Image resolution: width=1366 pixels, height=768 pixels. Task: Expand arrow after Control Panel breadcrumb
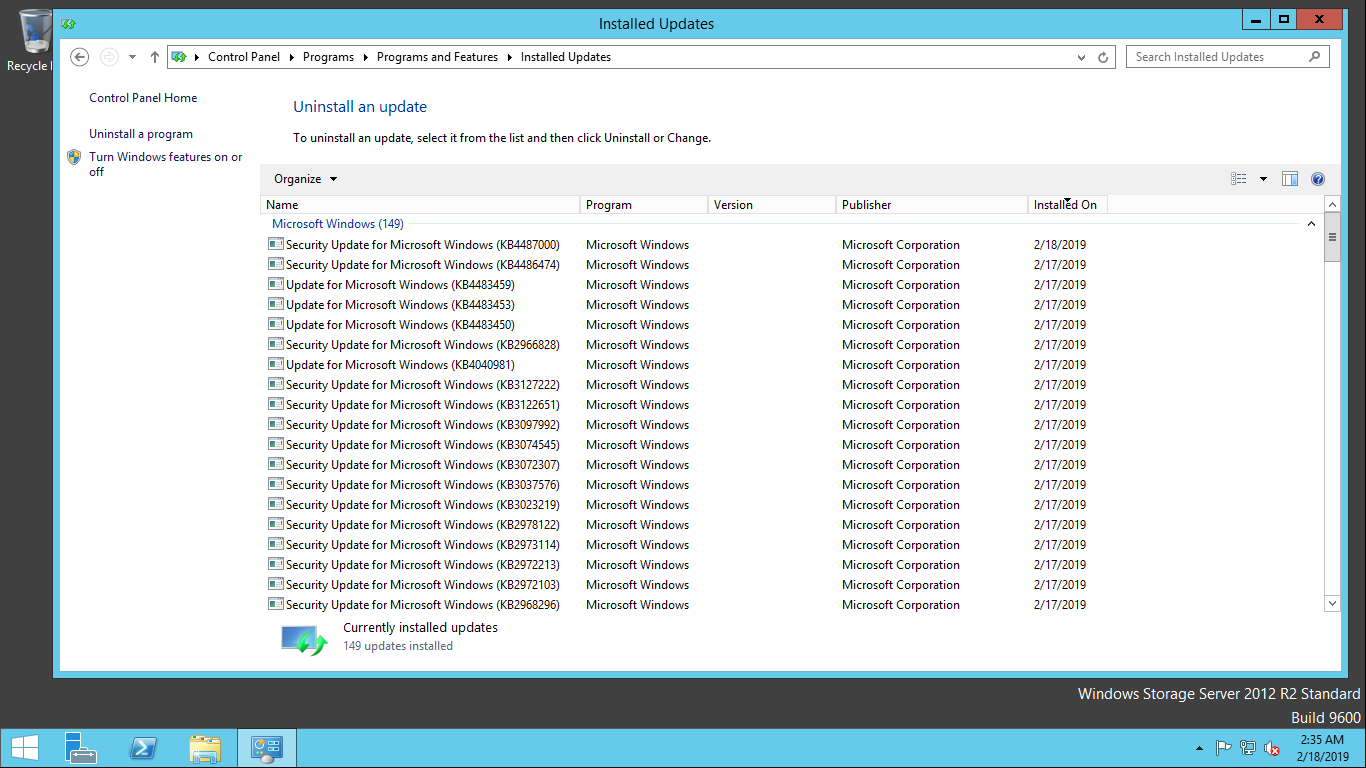point(292,57)
